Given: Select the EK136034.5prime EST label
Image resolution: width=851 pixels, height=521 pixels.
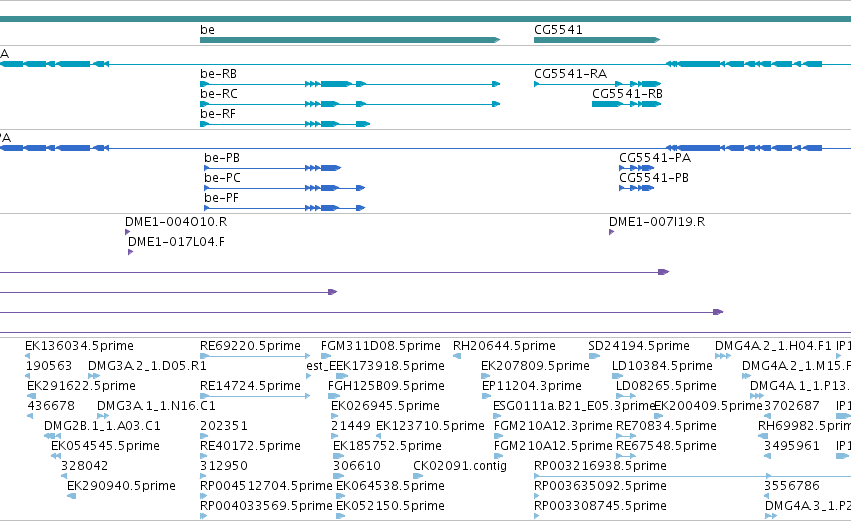Looking at the screenshot, I should pos(79,346).
